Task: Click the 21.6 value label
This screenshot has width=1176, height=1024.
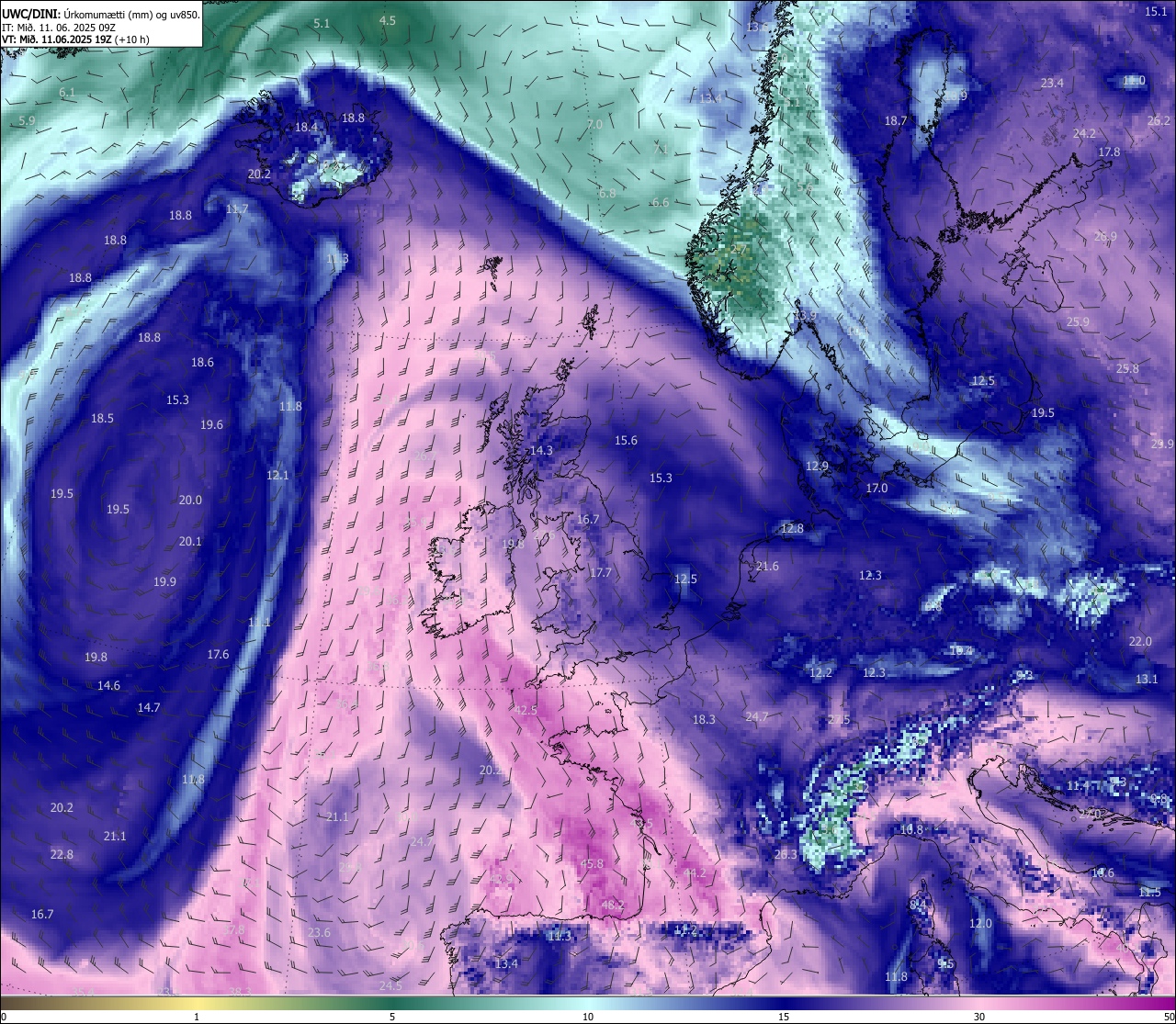Action: tap(767, 566)
